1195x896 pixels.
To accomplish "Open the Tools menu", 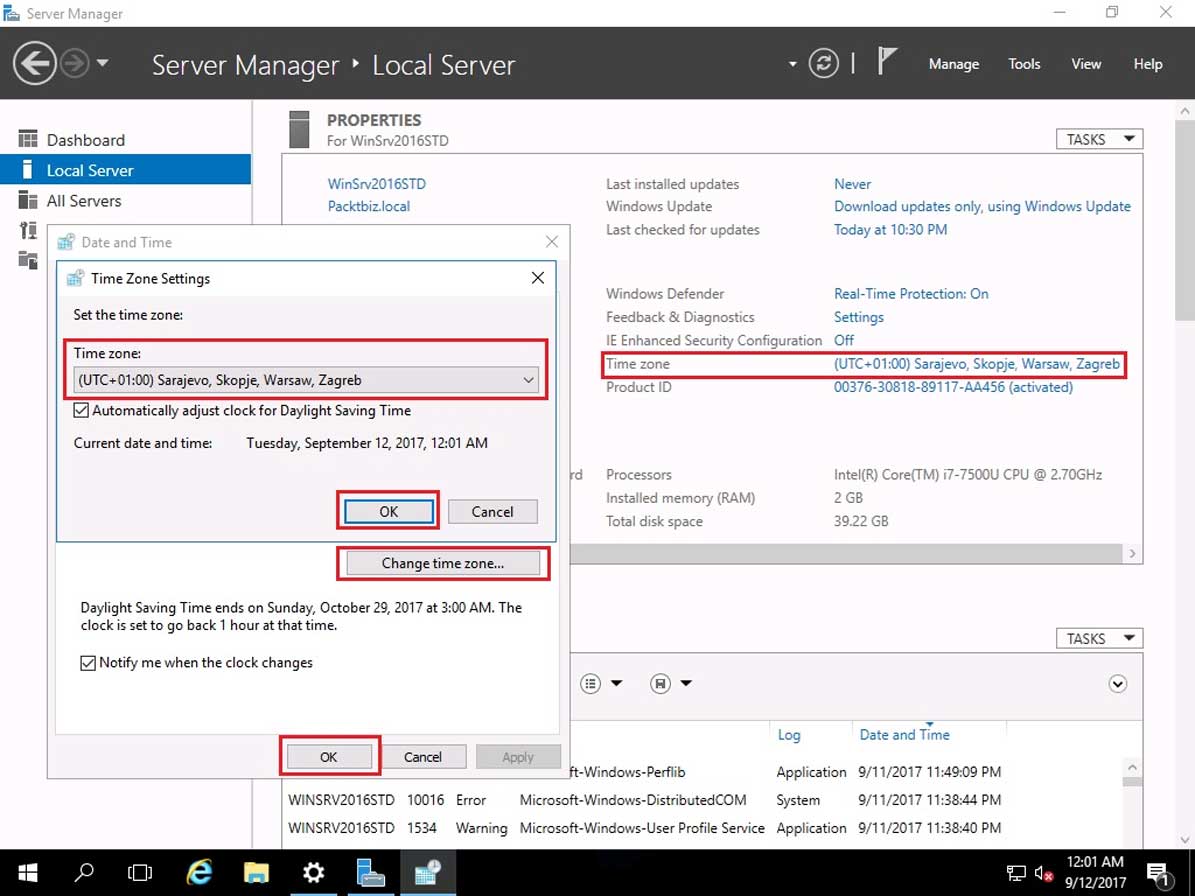I will point(1024,64).
